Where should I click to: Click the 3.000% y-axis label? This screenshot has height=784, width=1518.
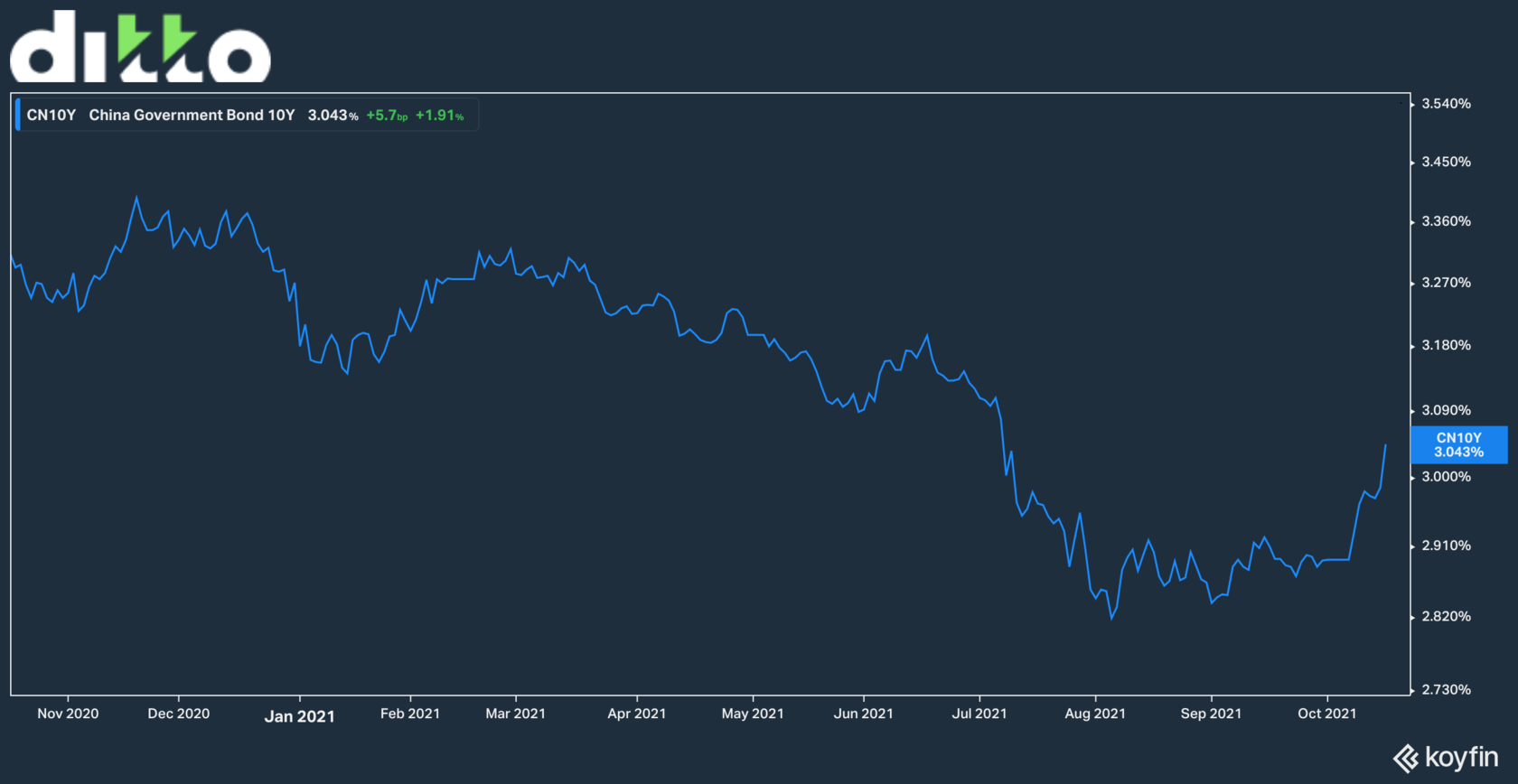[1446, 477]
